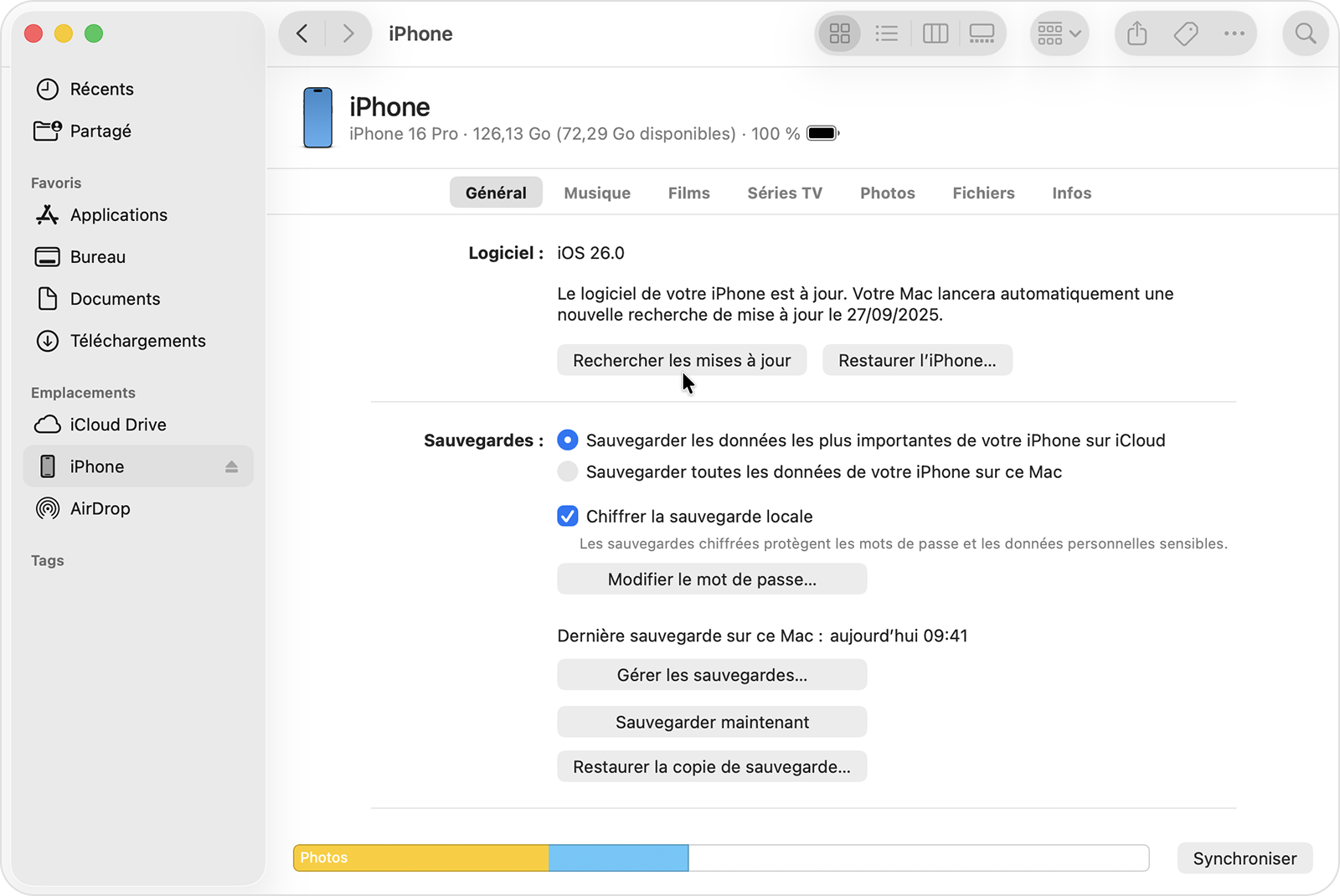Click the Search icon
Image resolution: width=1340 pixels, height=896 pixels.
(1305, 33)
